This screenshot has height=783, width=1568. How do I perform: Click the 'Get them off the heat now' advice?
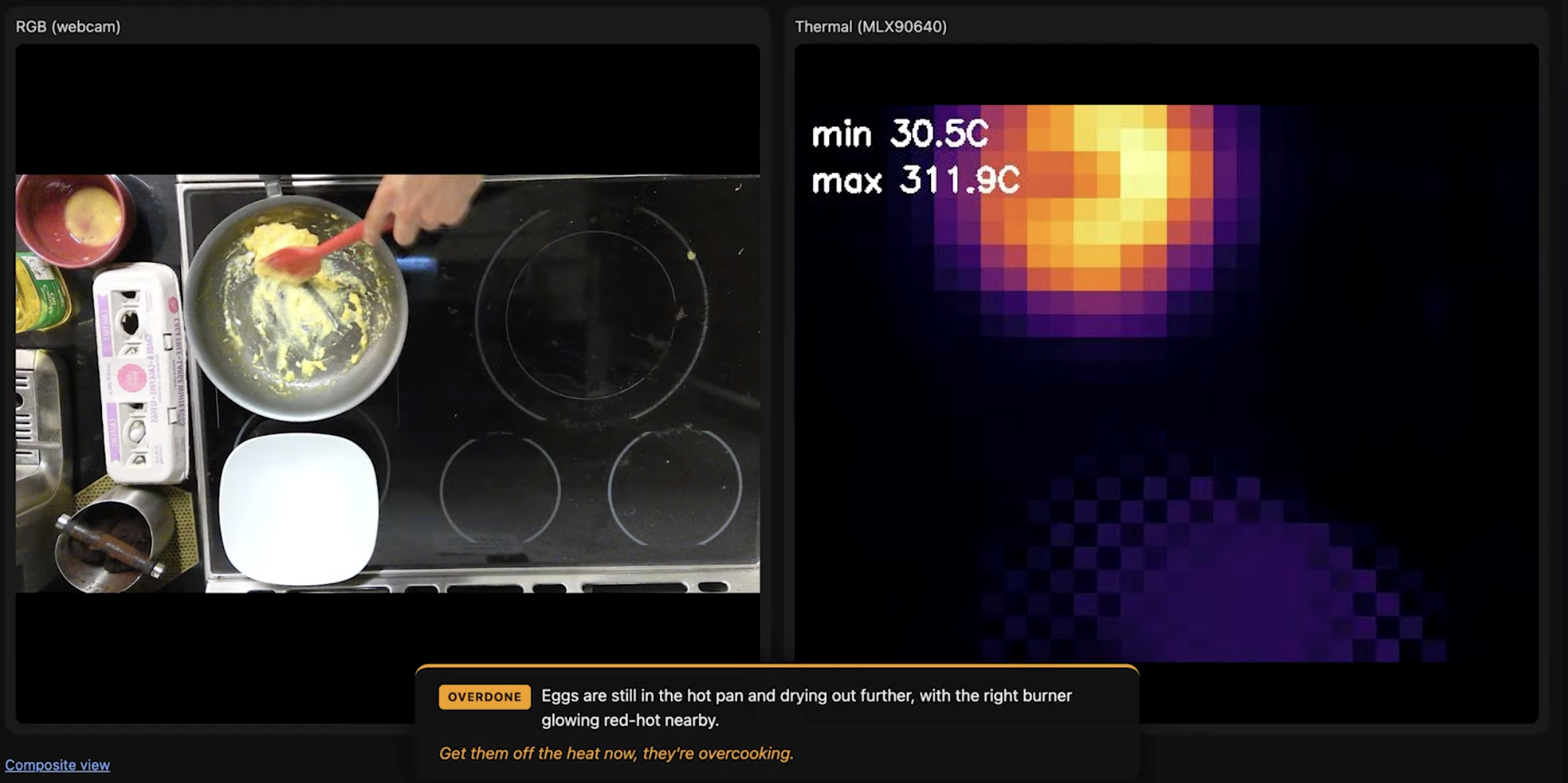pos(616,753)
